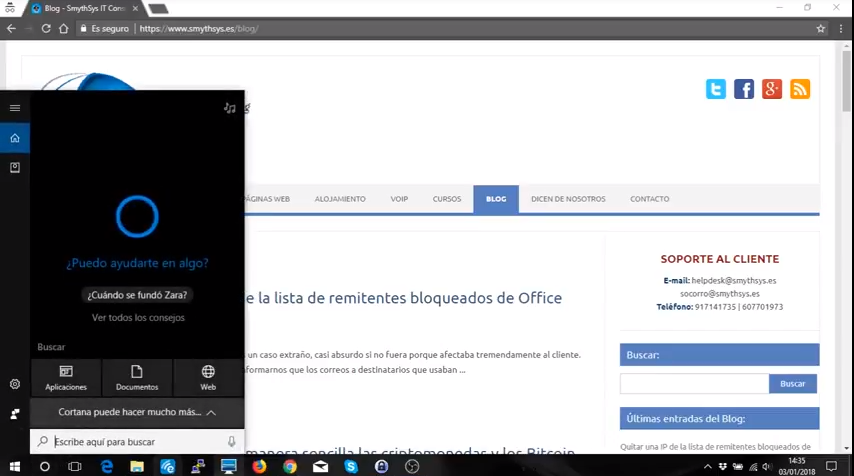
Task: Click the microphone icon in search box
Action: click(231, 441)
